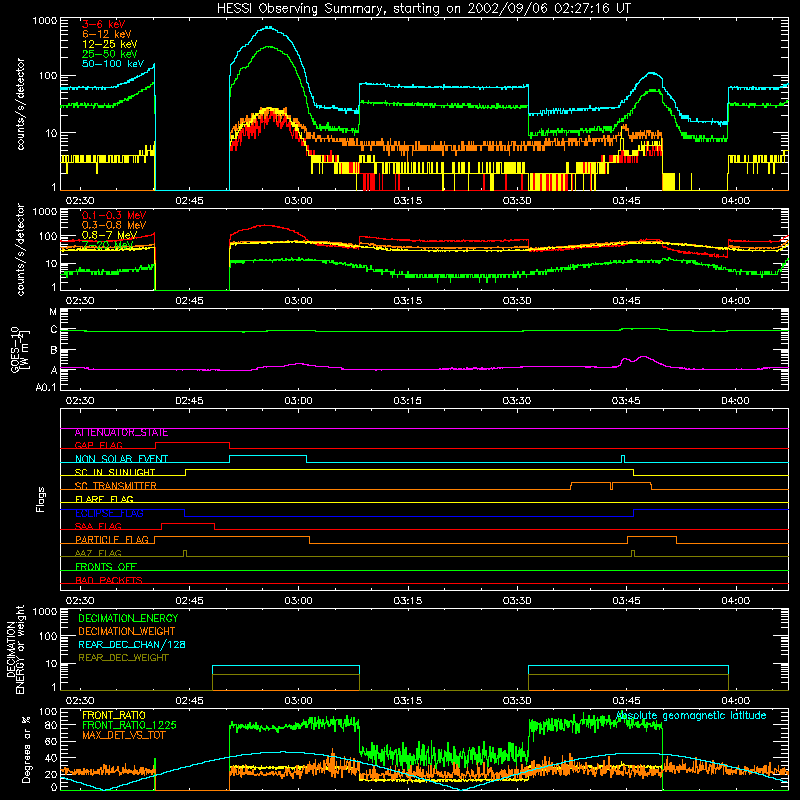Viewport: 800px width, 800px height.
Task: Click the C class tick label in GOES panel
Action: (x=54, y=330)
